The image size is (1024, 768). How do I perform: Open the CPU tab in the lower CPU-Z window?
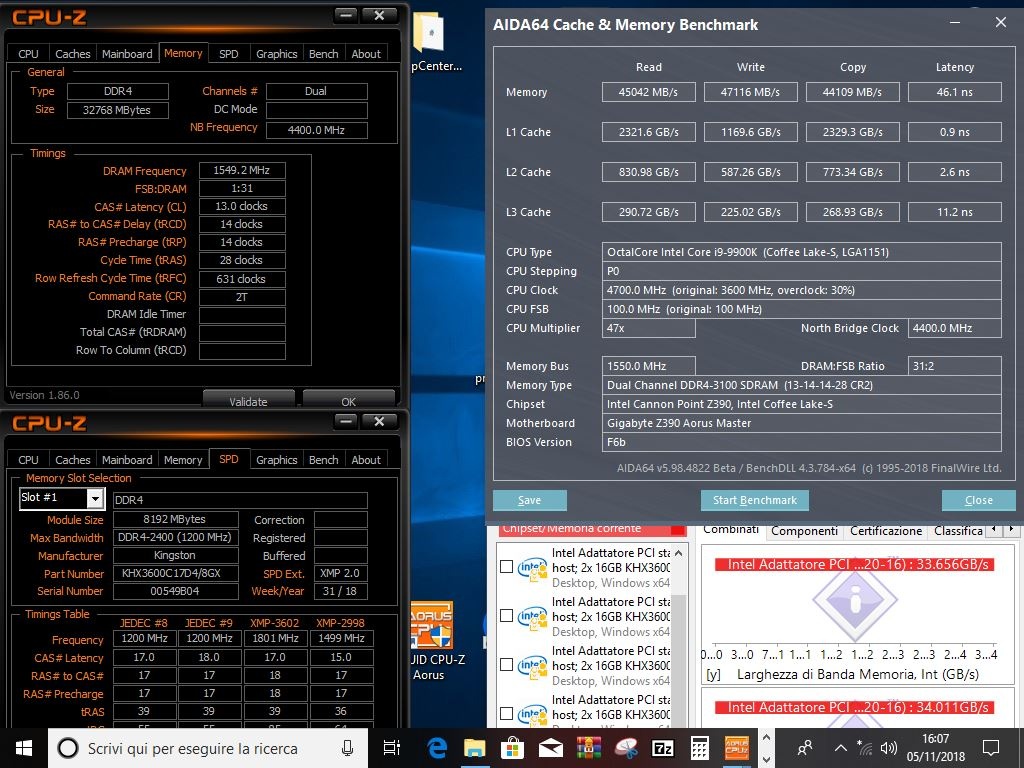pos(28,460)
